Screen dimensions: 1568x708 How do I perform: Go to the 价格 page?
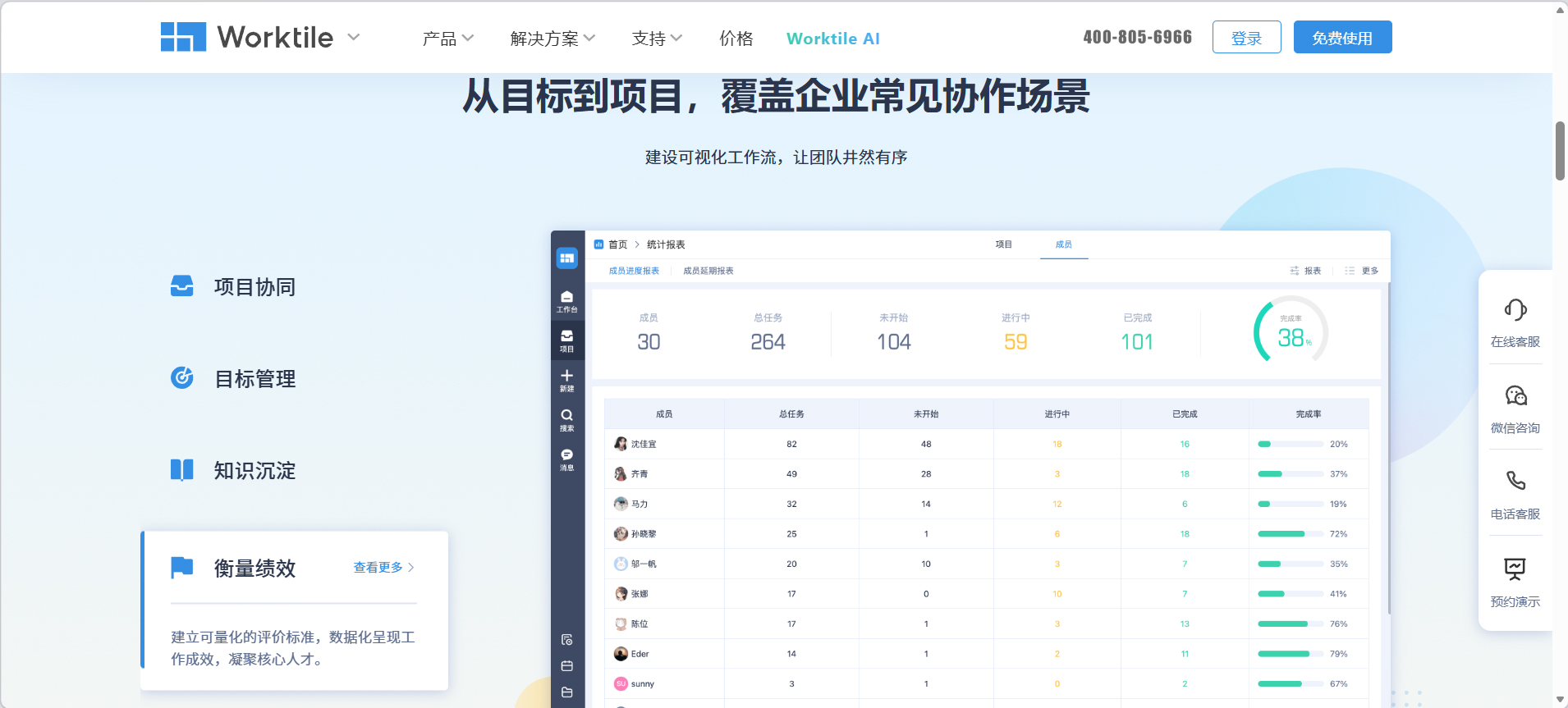(x=736, y=39)
